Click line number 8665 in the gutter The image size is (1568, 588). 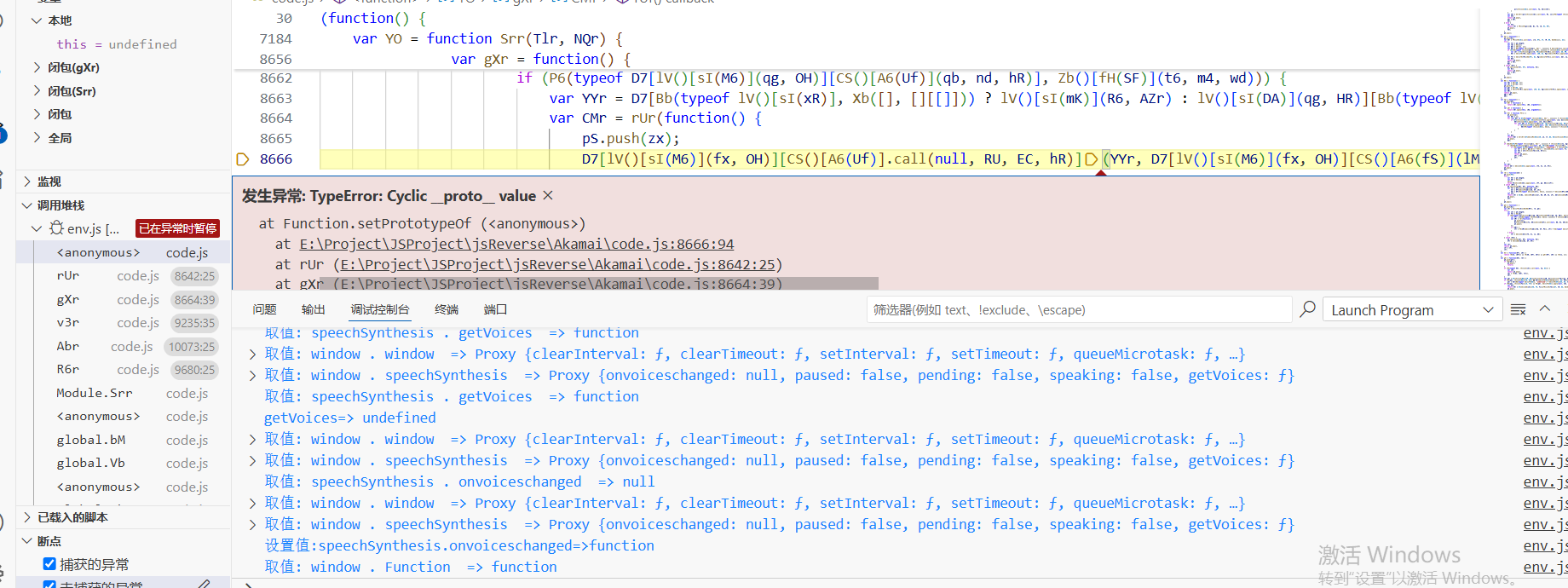click(x=275, y=138)
